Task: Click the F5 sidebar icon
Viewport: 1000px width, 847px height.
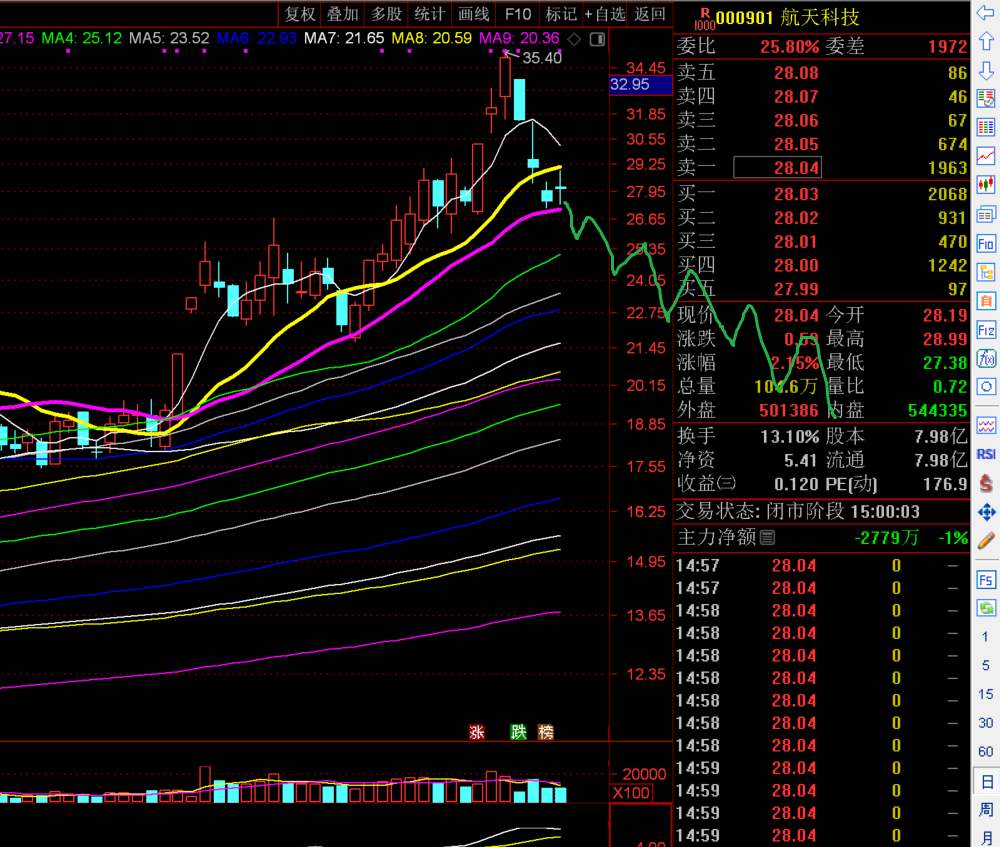Action: click(986, 580)
